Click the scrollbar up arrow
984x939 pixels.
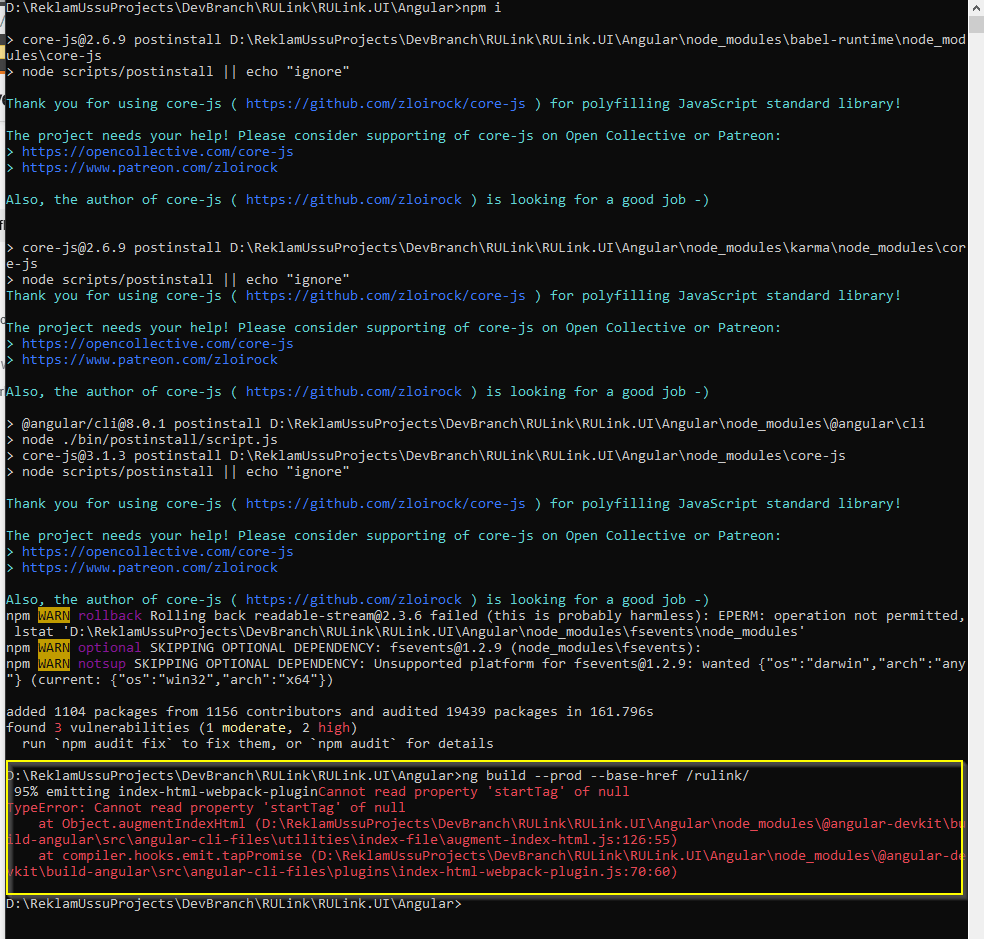pyautogui.click(x=976, y=6)
